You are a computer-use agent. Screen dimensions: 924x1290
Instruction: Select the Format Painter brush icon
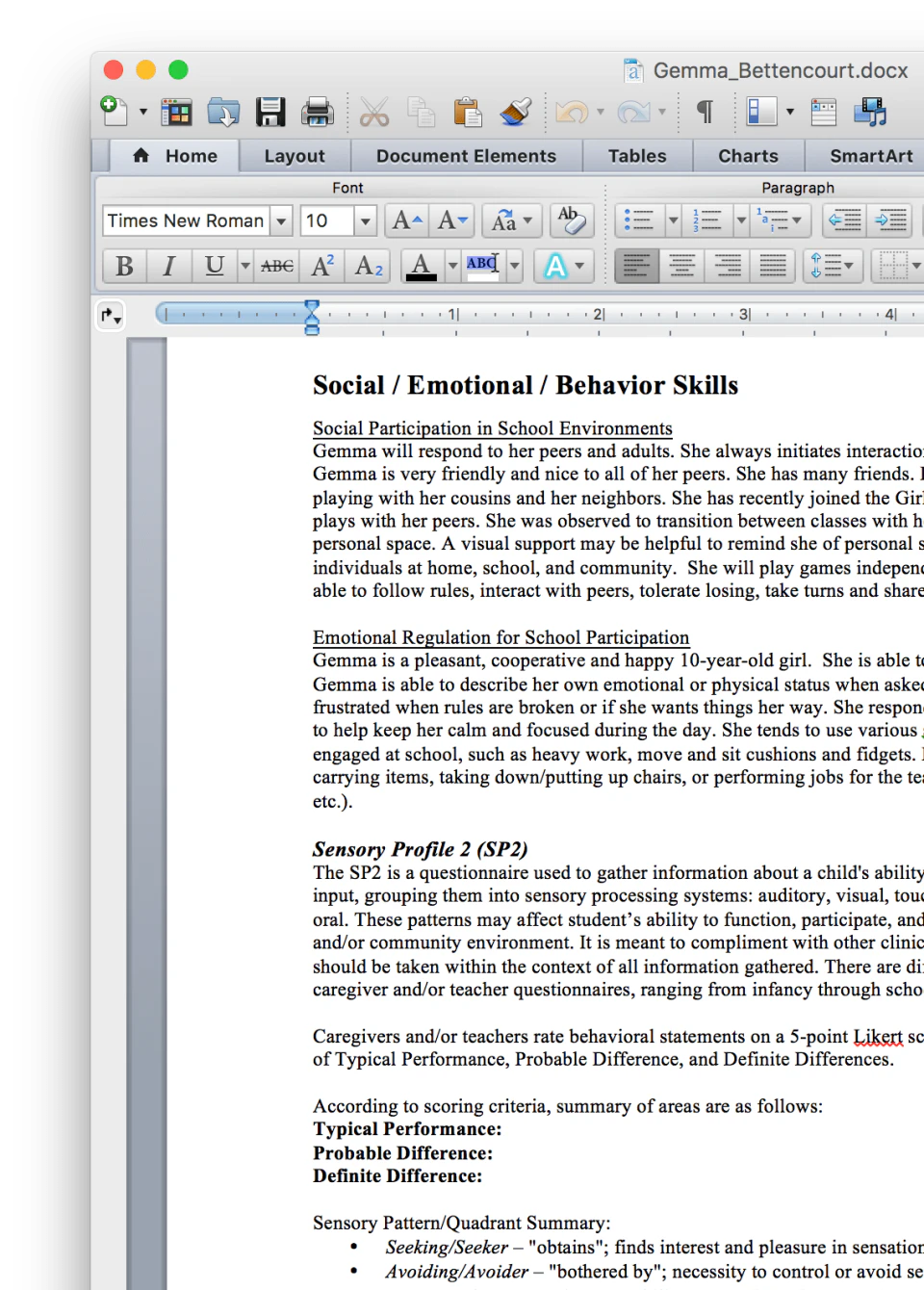tap(516, 113)
